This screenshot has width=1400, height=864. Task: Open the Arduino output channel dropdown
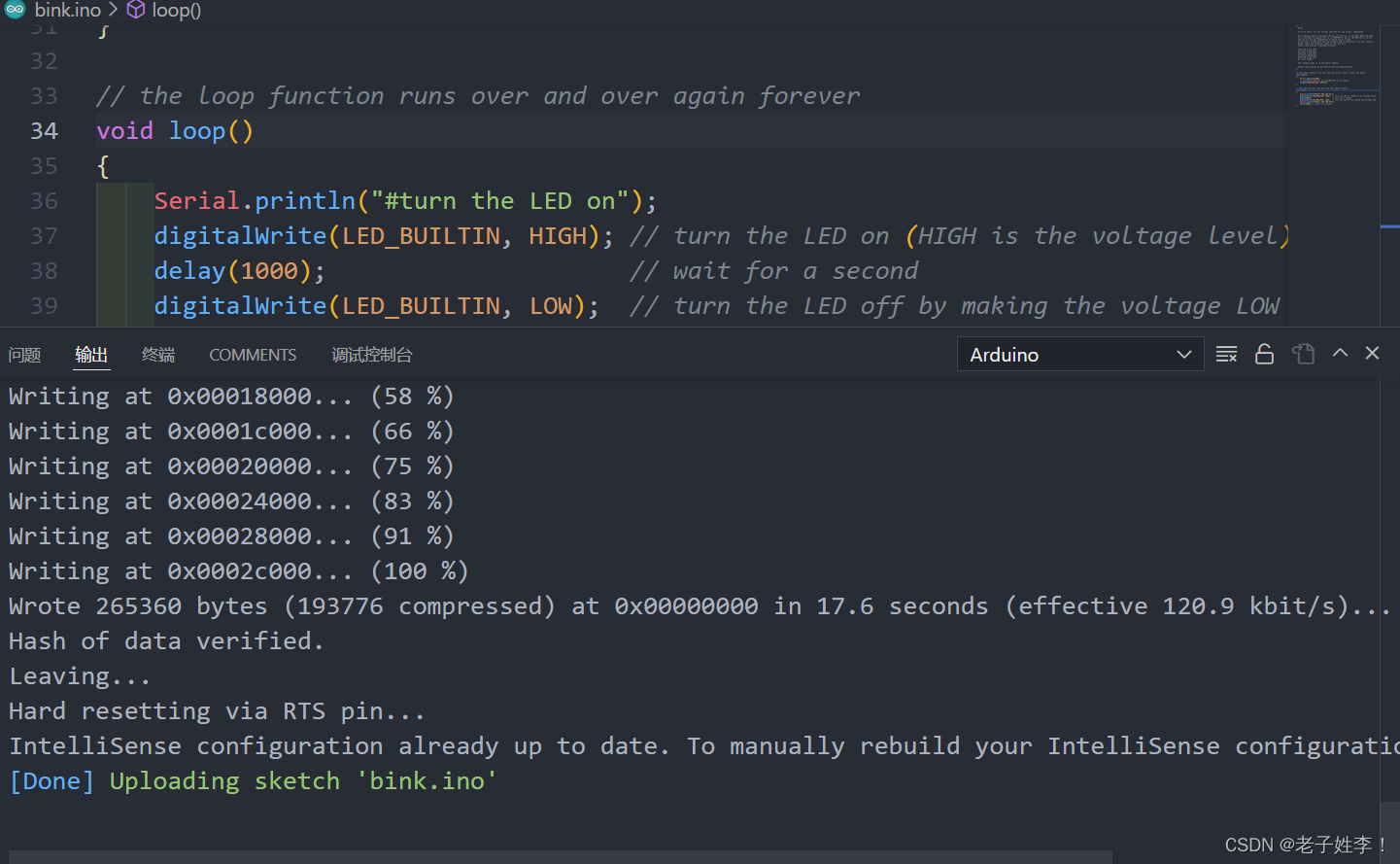pyautogui.click(x=1080, y=355)
